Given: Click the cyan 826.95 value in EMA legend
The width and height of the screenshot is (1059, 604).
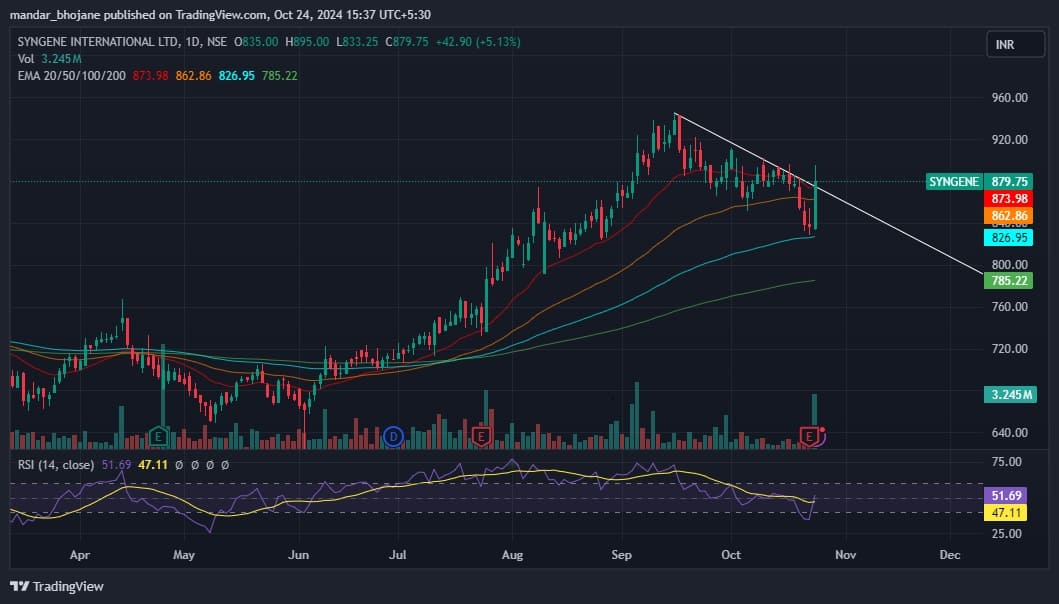Looking at the screenshot, I should tap(237, 76).
